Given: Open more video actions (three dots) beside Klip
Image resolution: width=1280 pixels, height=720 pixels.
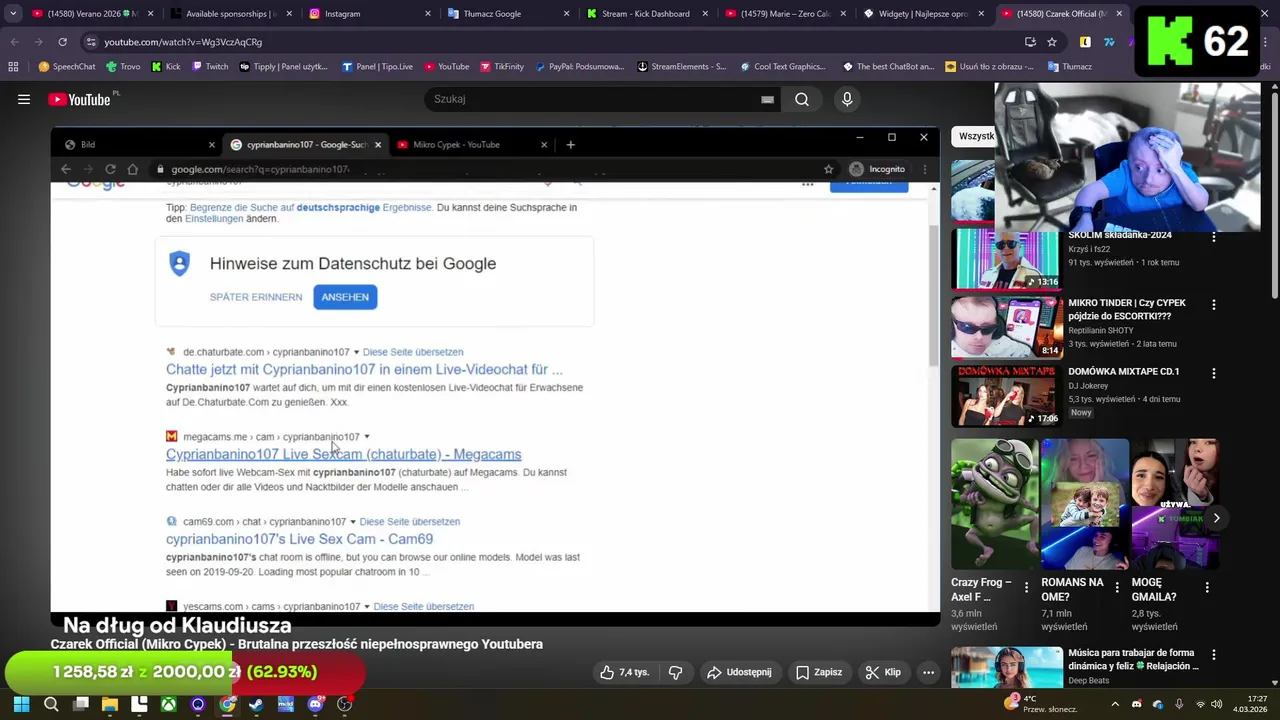Looking at the screenshot, I should point(928,673).
